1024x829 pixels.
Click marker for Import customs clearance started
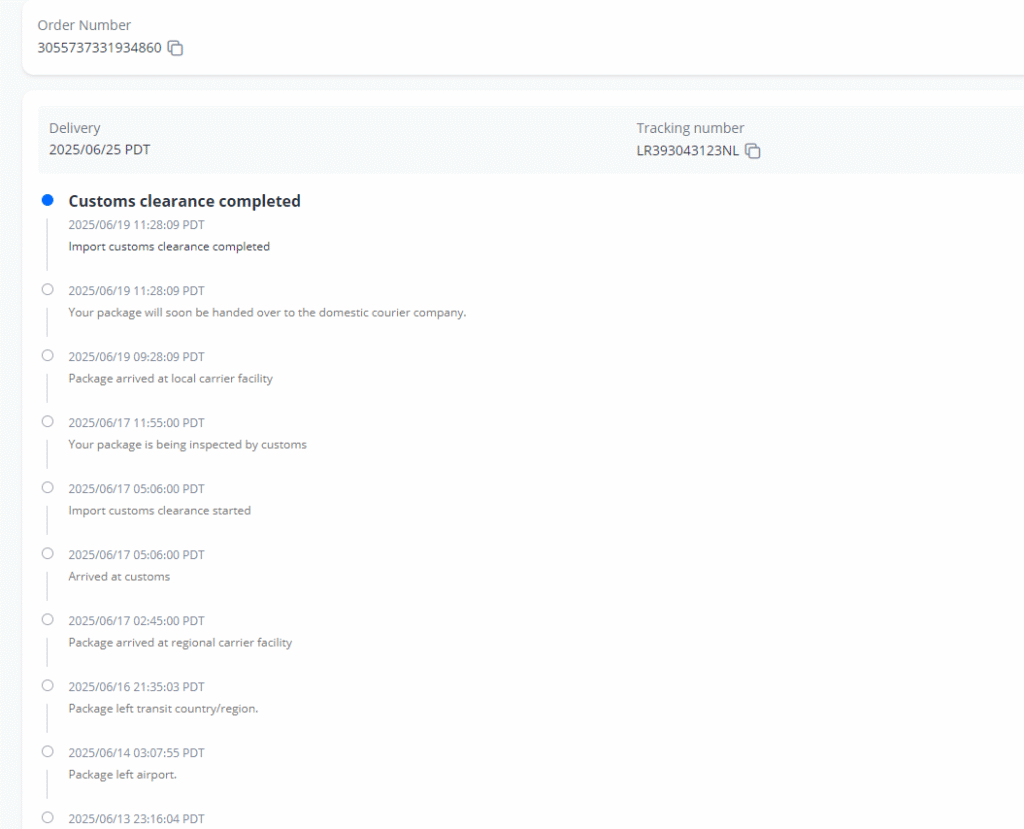pos(47,487)
